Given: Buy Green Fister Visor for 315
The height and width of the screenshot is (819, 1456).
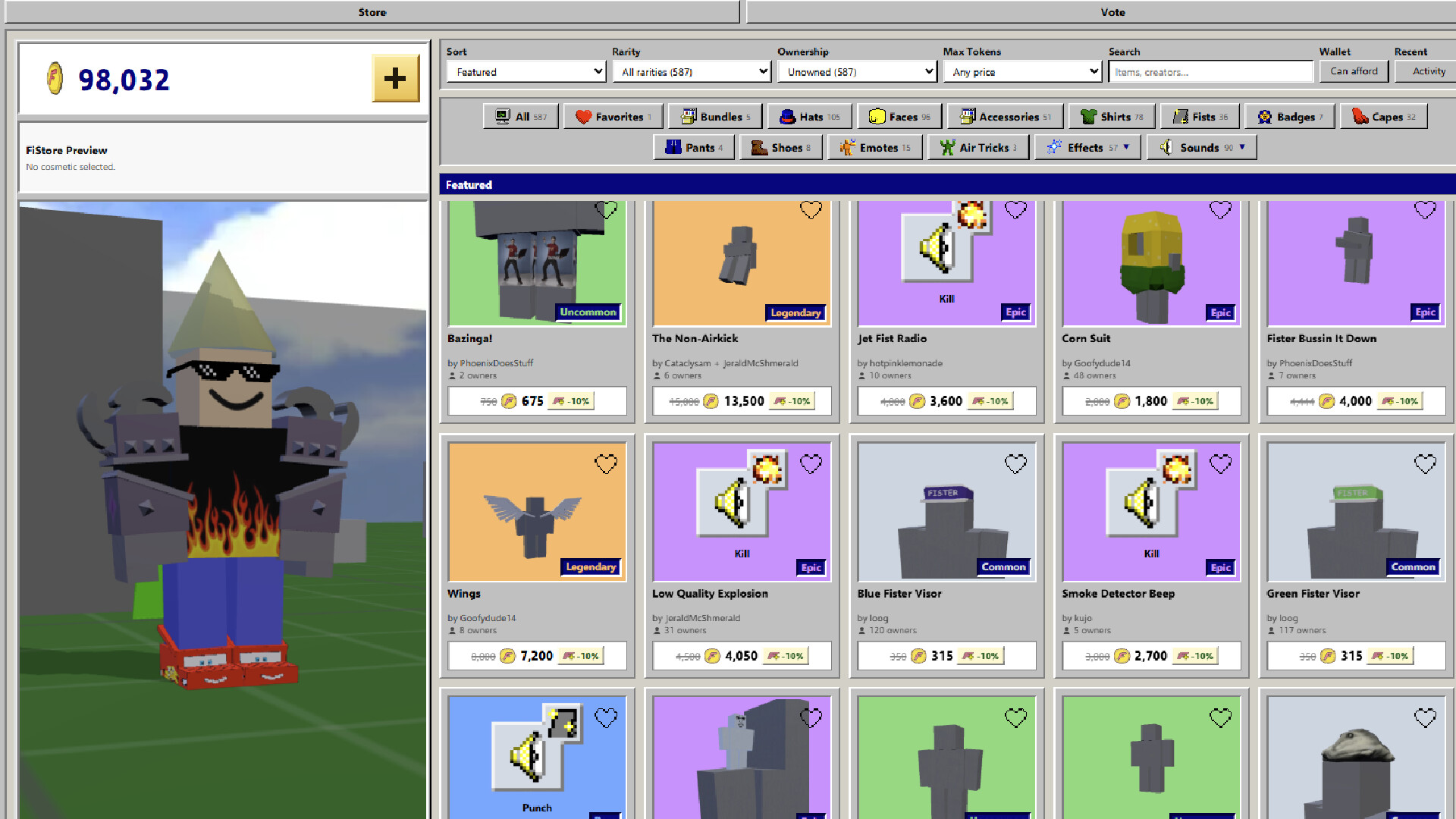Looking at the screenshot, I should (x=1356, y=656).
